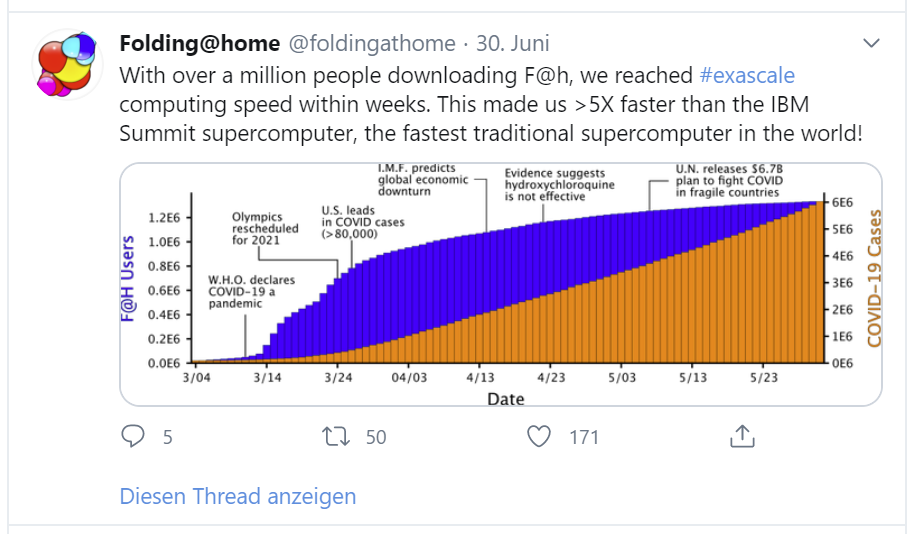This screenshot has width=919, height=534.
Task: Click the tweet text body
Action: pyautogui.click(x=491, y=104)
